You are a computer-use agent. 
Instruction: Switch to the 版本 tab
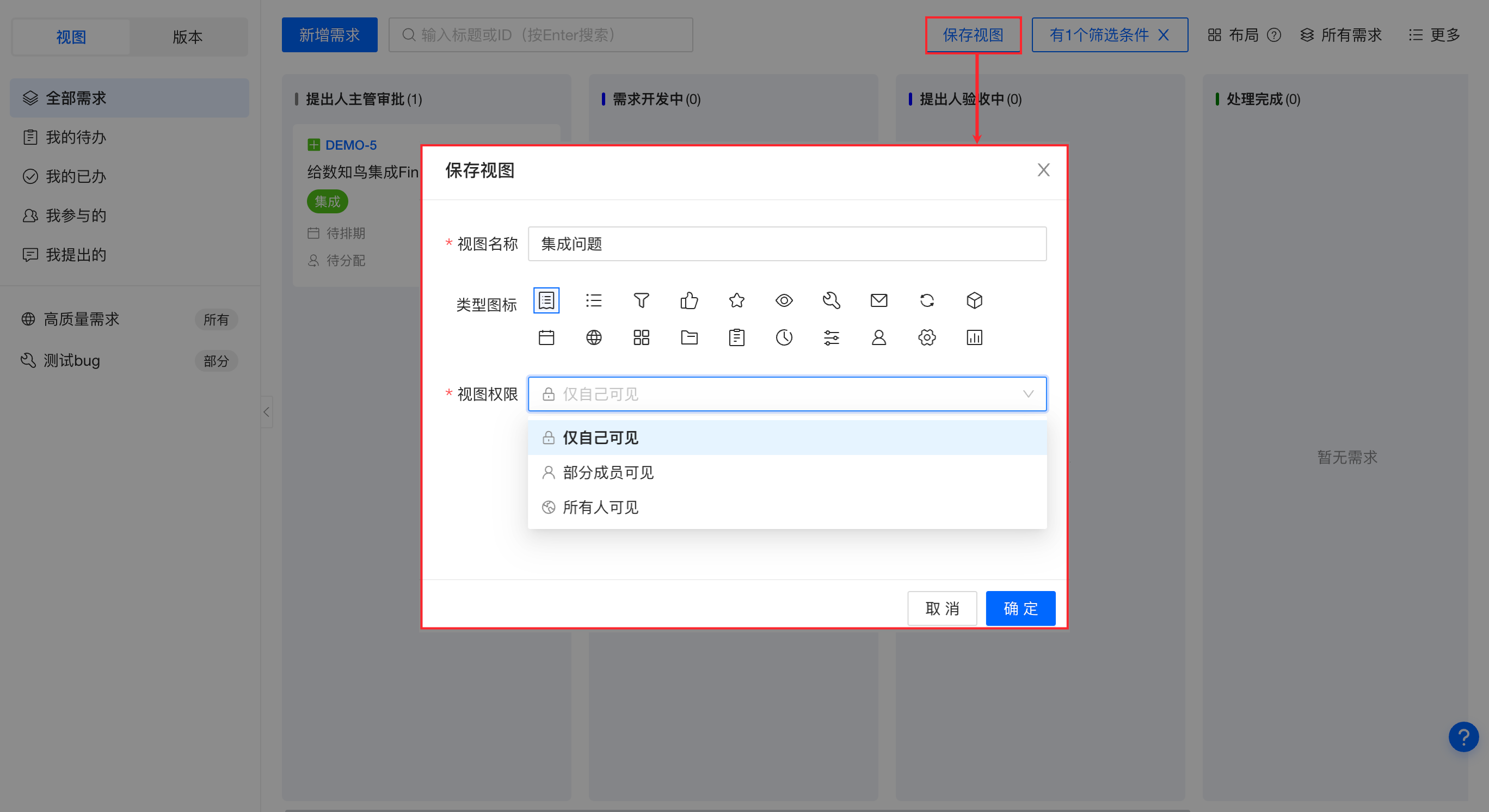(188, 37)
